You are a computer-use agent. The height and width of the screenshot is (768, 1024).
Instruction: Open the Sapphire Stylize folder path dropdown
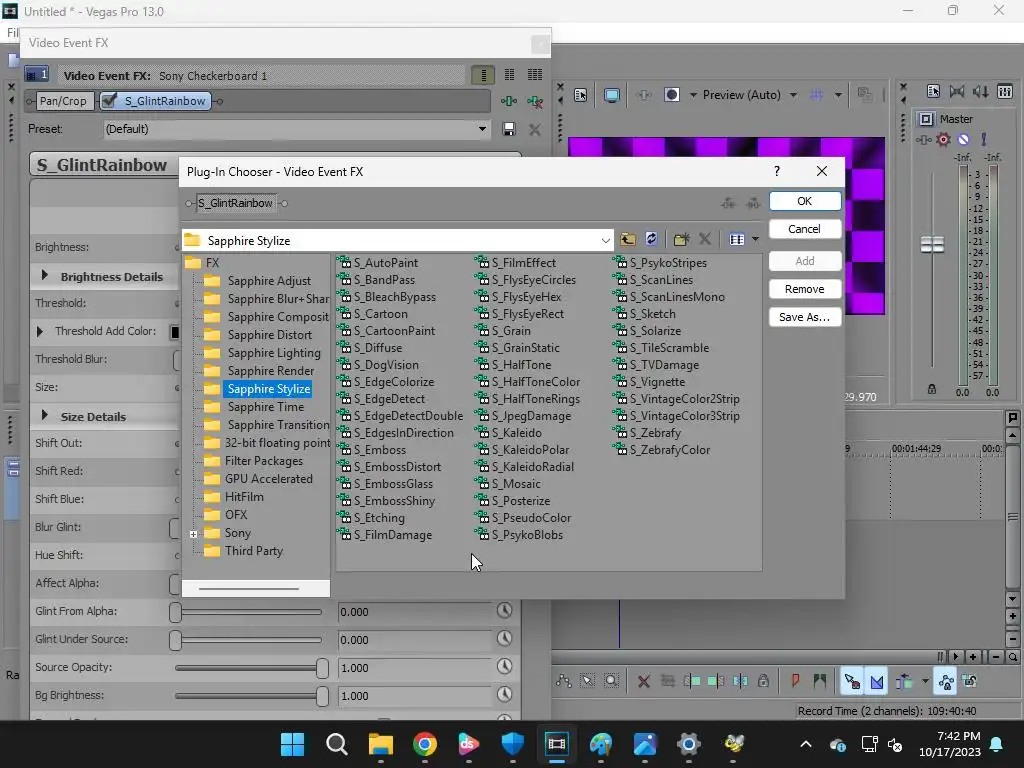[605, 240]
